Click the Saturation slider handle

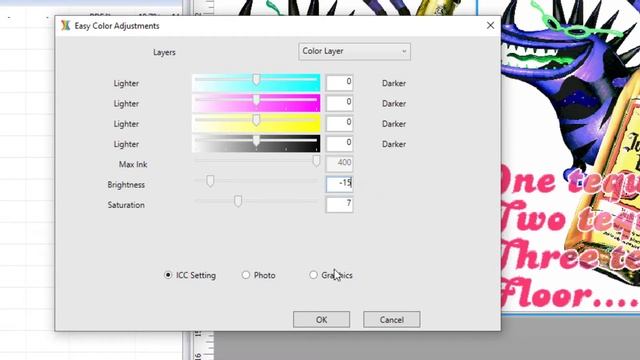pyautogui.click(x=238, y=201)
